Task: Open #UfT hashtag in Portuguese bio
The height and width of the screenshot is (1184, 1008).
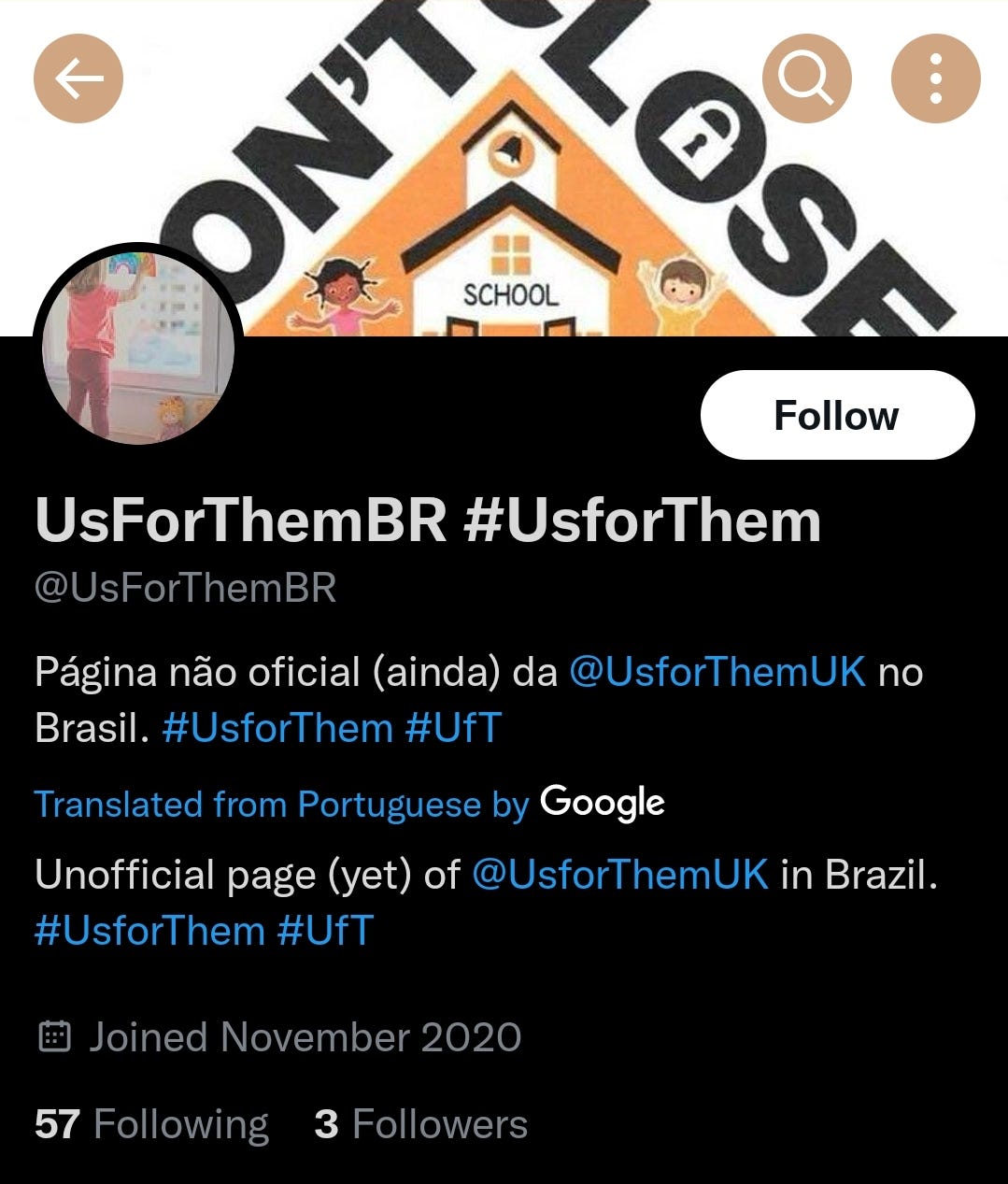Action: coord(454,728)
